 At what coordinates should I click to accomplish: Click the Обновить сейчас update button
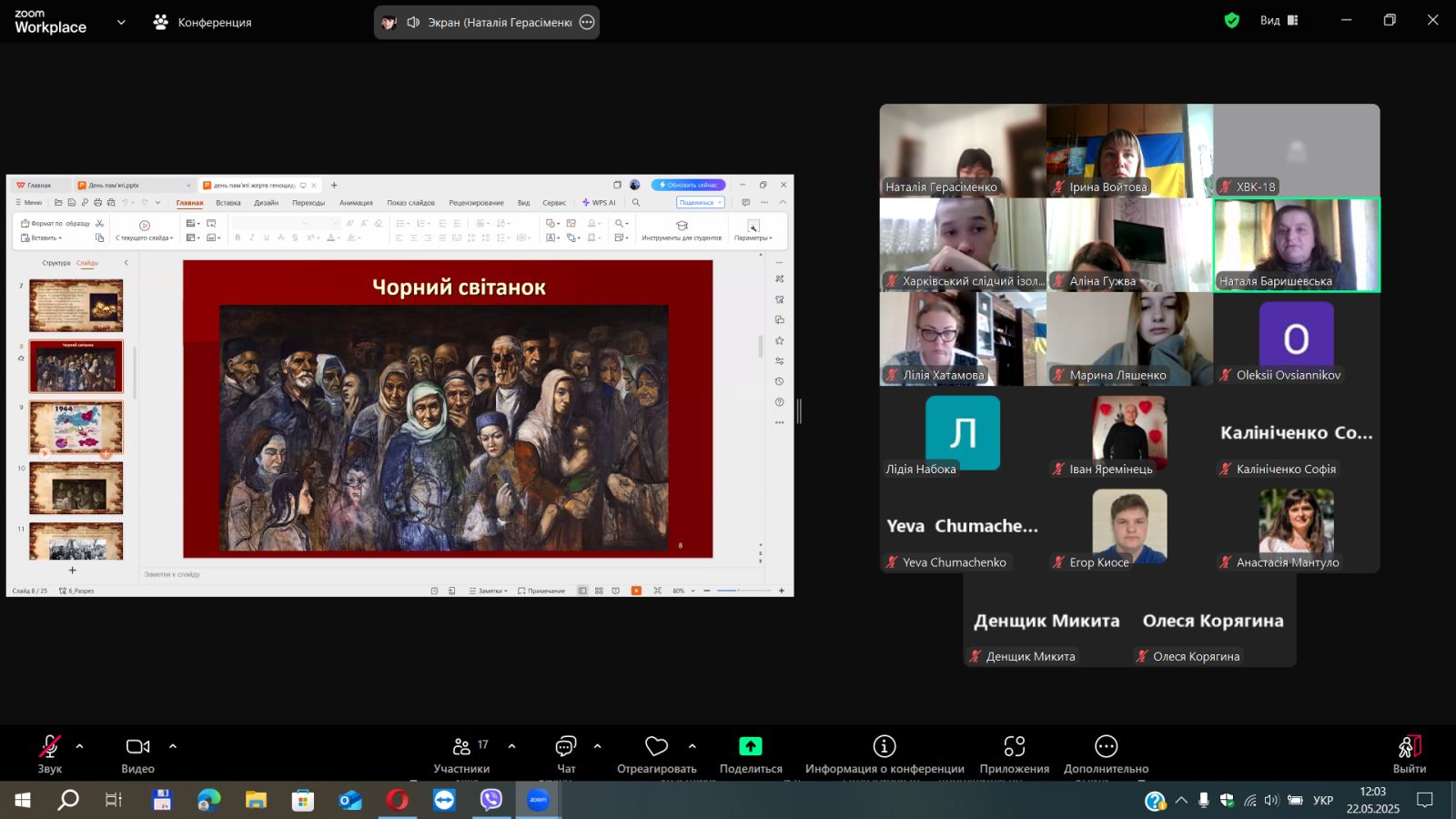(x=688, y=185)
